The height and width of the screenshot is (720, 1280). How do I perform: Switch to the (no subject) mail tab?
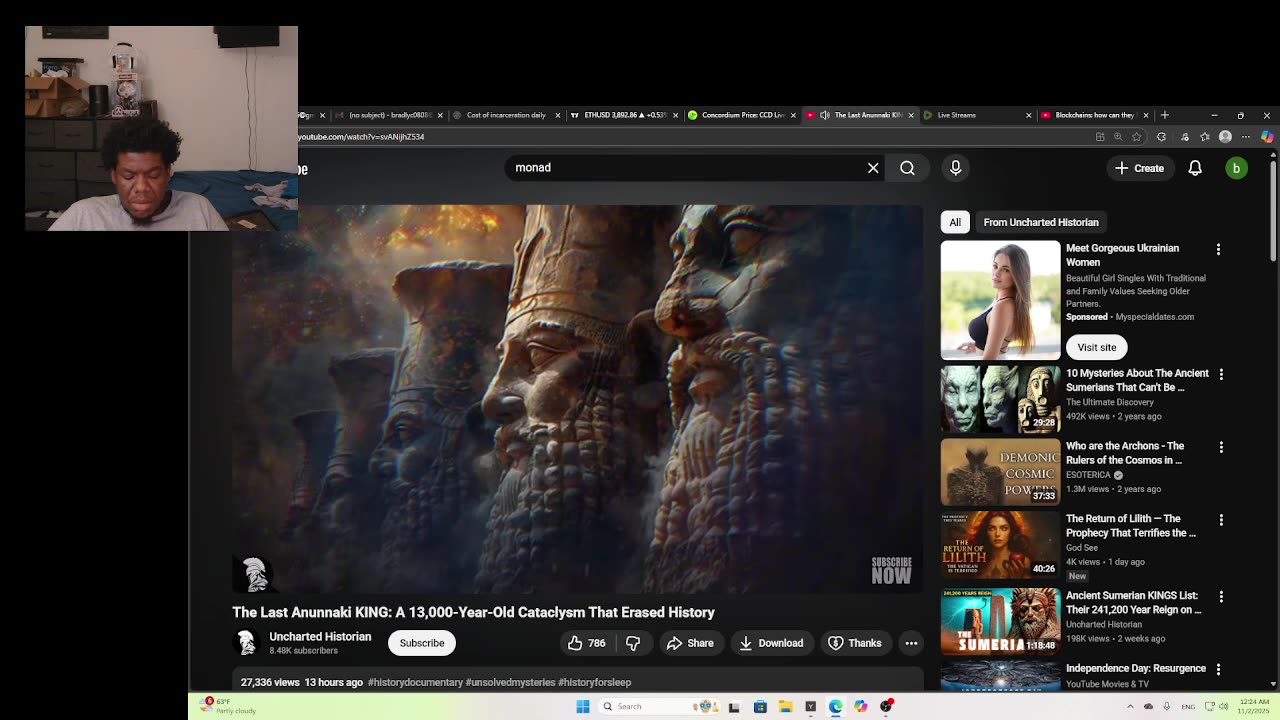pyautogui.click(x=388, y=115)
